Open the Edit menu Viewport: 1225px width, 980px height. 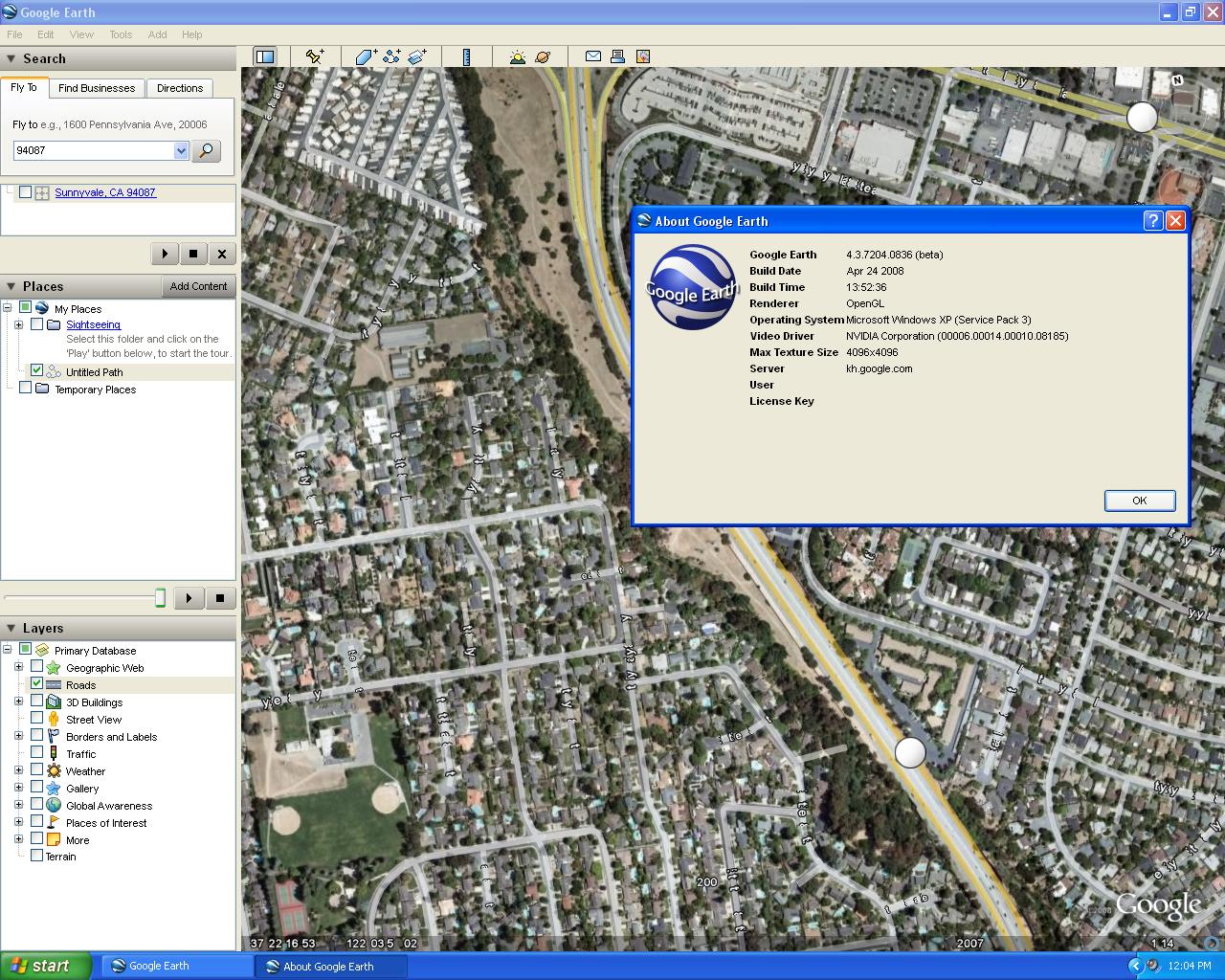pyautogui.click(x=46, y=34)
